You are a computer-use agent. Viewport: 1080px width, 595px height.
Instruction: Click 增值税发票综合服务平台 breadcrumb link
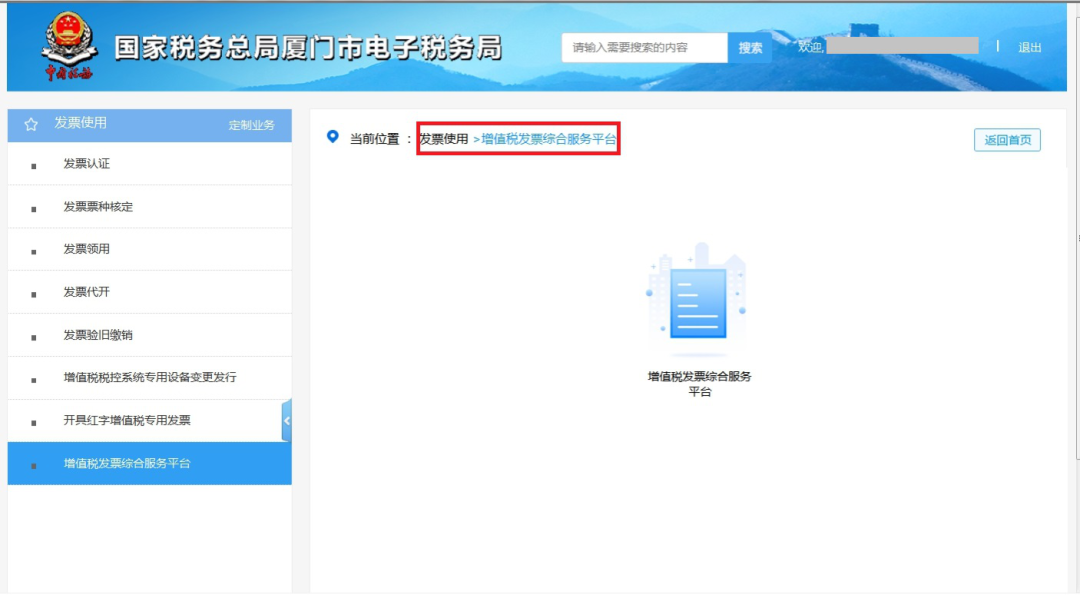549,139
